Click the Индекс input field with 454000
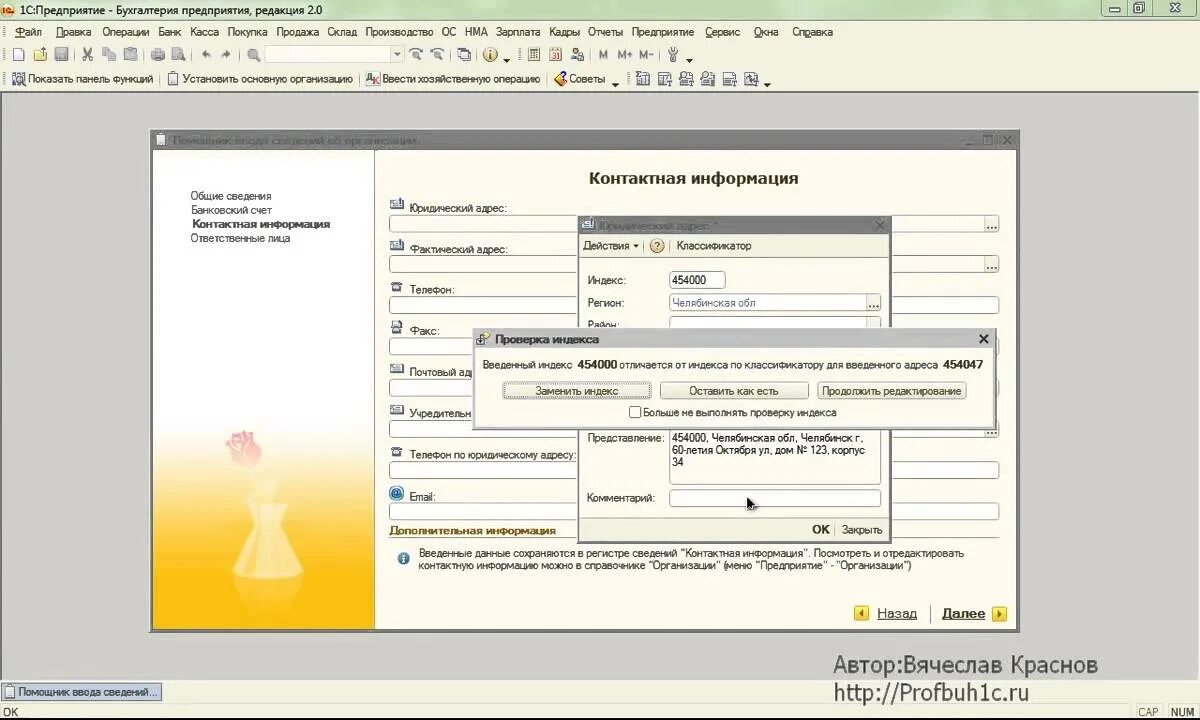 [x=697, y=281]
